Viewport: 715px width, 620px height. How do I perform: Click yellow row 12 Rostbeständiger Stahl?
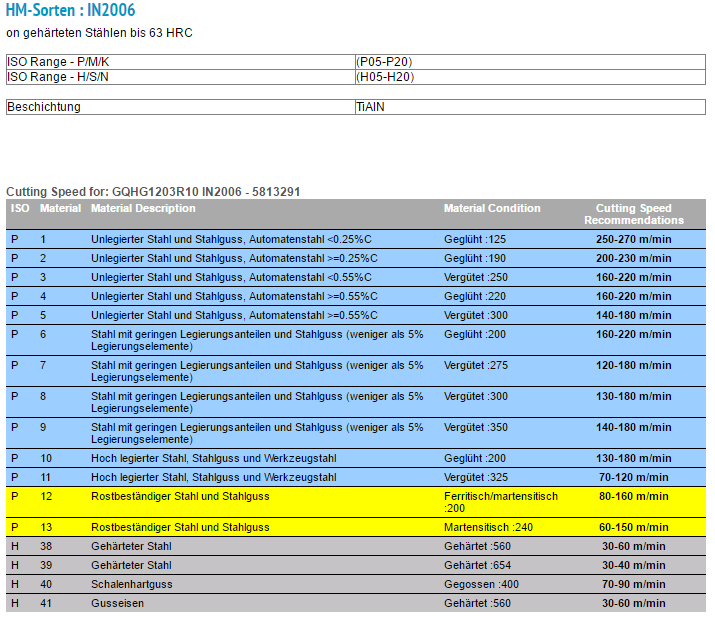(x=356, y=502)
